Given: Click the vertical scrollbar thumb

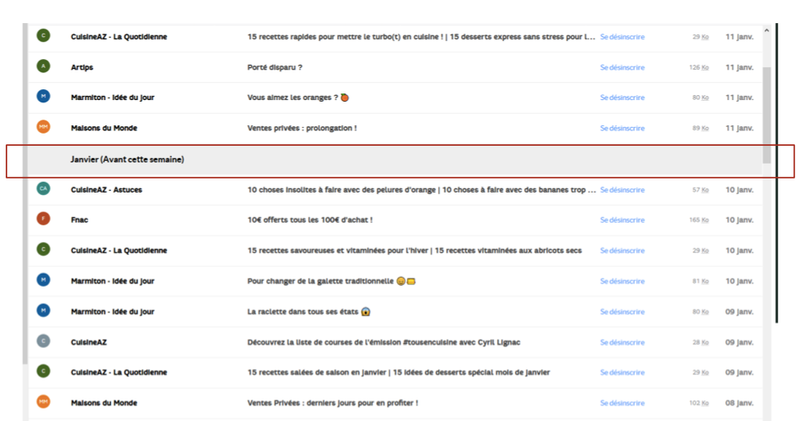Looking at the screenshot, I should tap(767, 110).
